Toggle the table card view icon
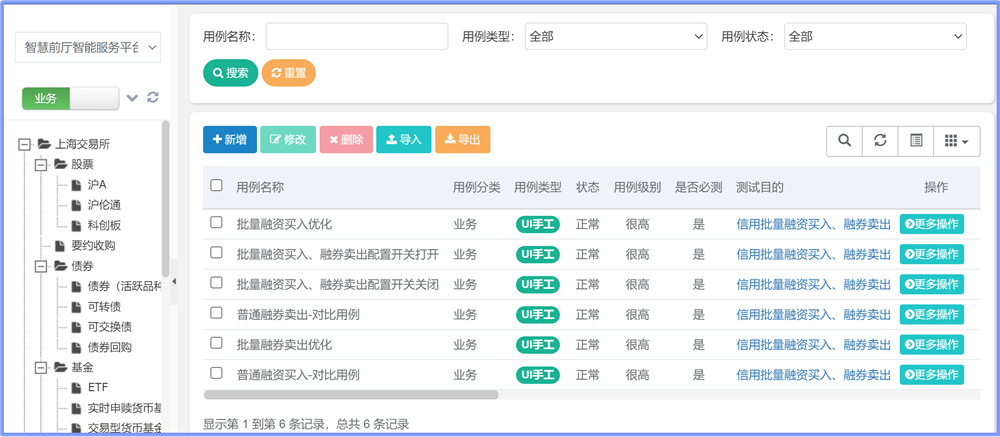 916,140
